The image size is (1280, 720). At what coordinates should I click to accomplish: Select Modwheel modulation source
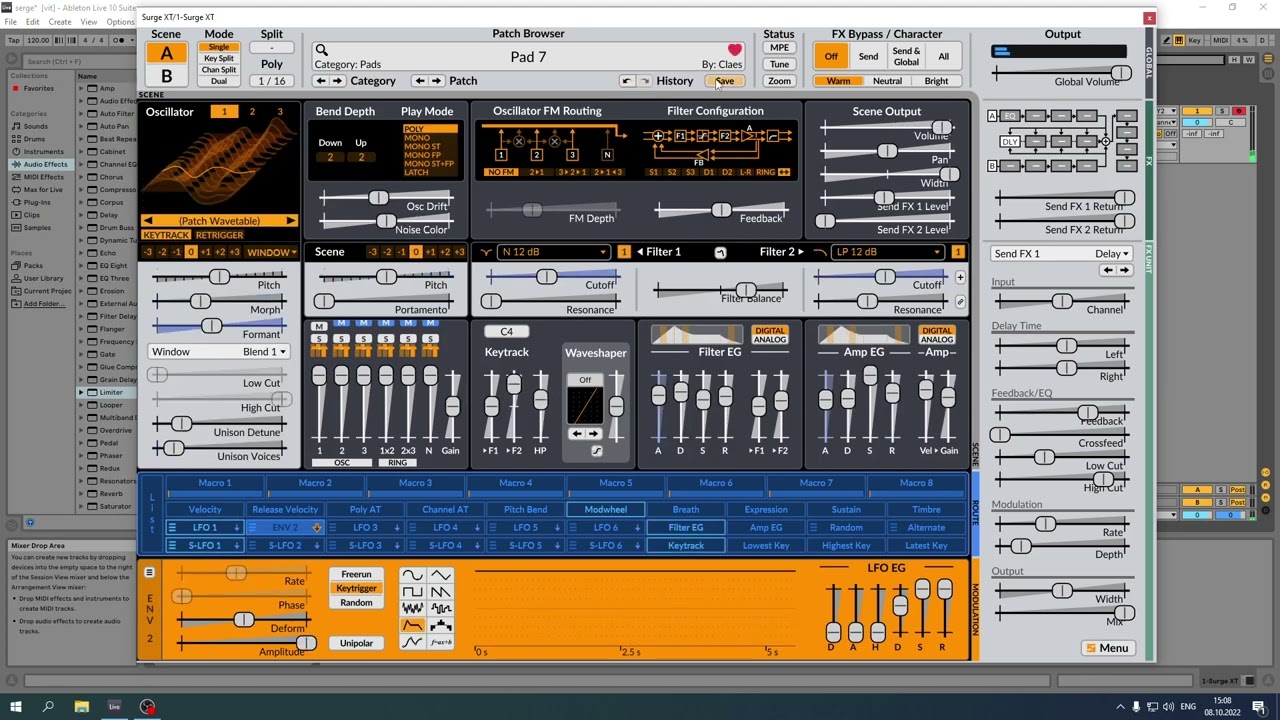(x=606, y=510)
